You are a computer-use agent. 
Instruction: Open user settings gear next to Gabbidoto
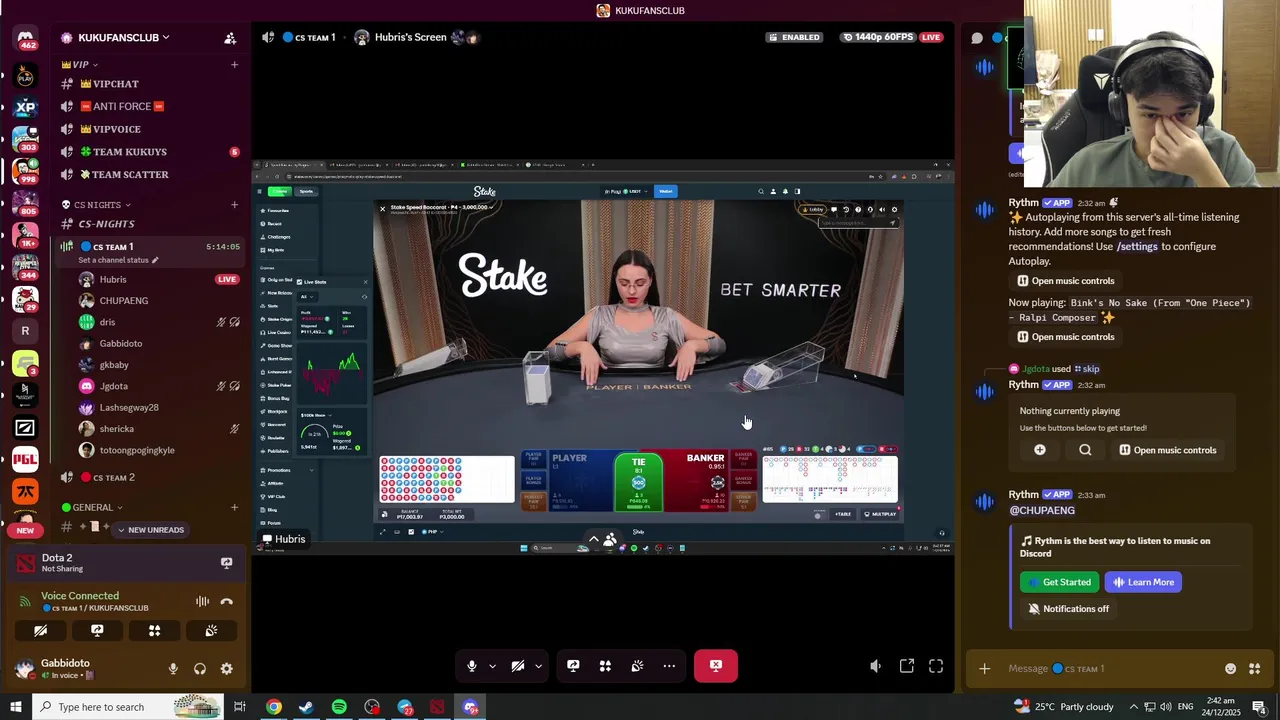[226, 669]
